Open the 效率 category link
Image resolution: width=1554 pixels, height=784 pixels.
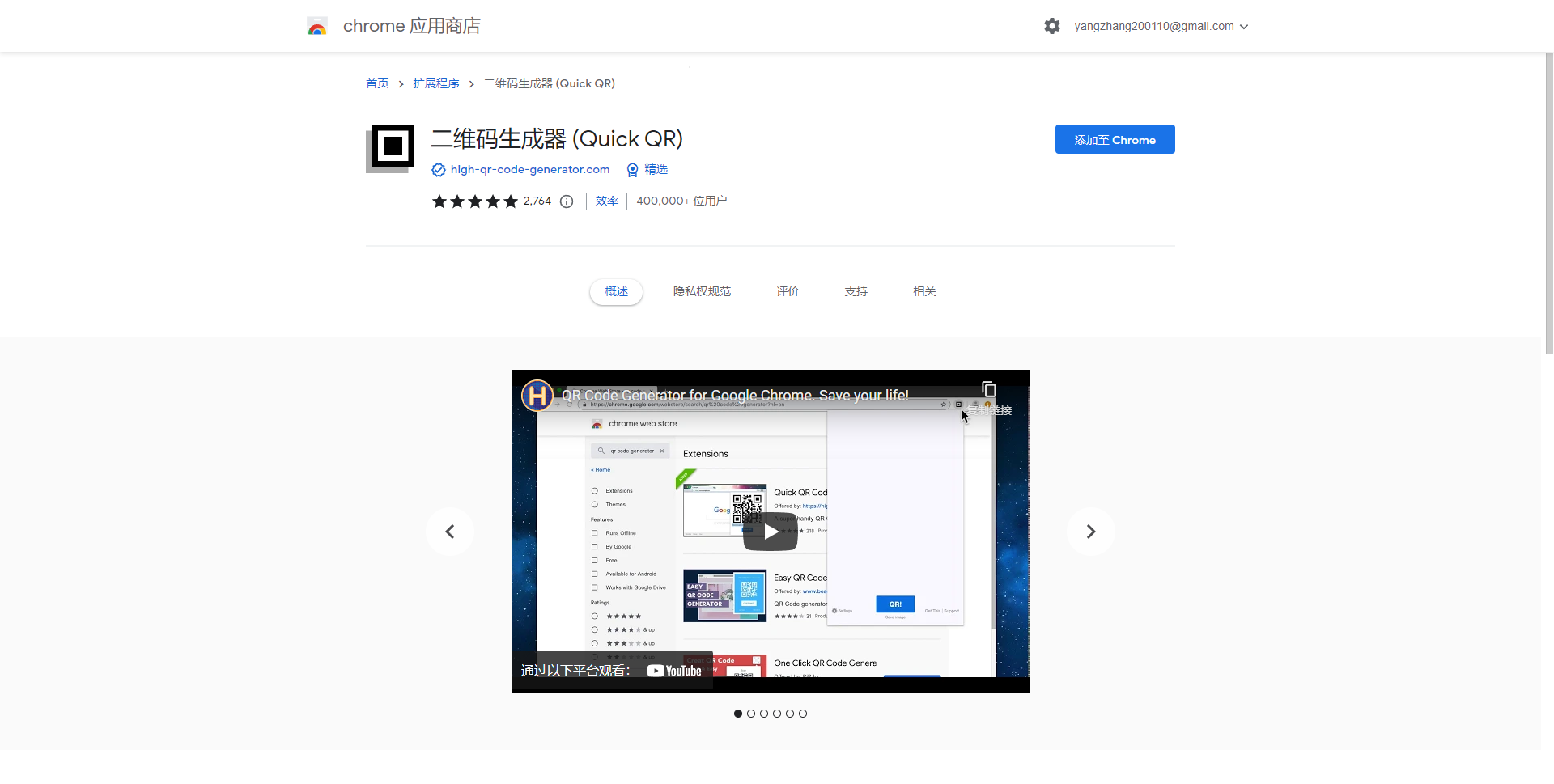(607, 201)
